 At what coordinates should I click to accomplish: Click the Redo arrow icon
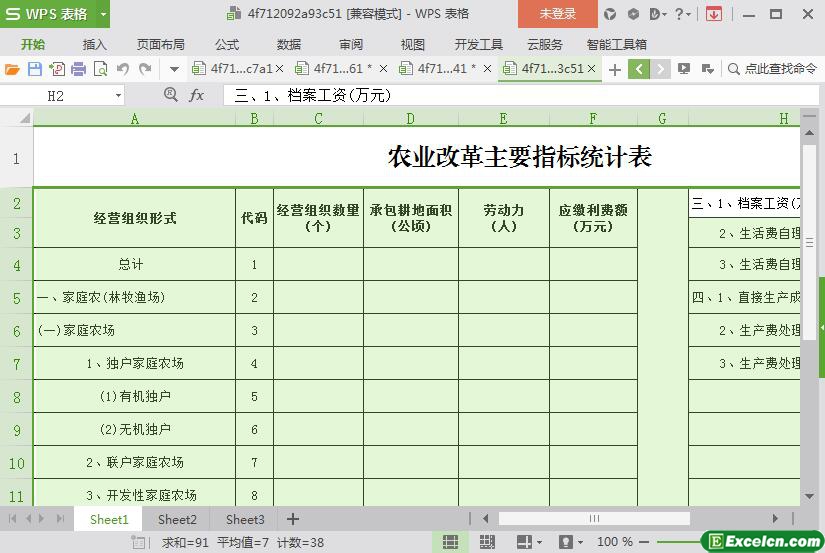[145, 69]
